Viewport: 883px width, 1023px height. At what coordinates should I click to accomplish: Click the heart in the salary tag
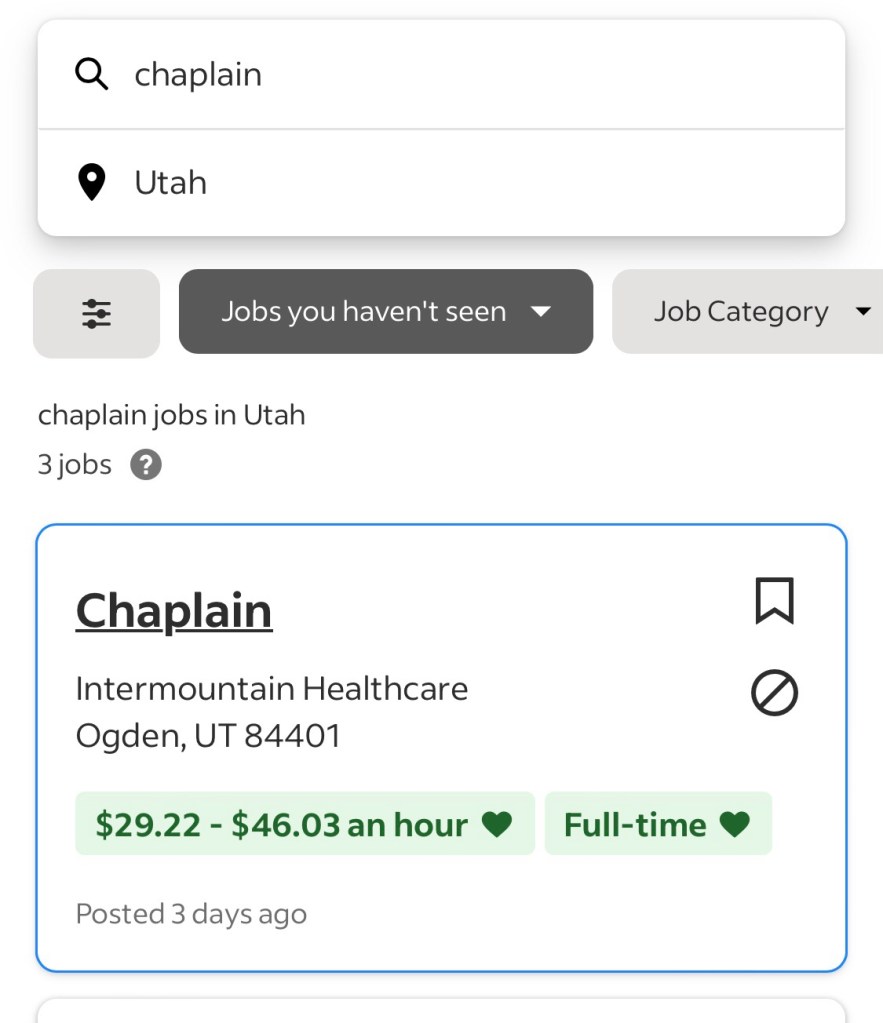coord(497,825)
